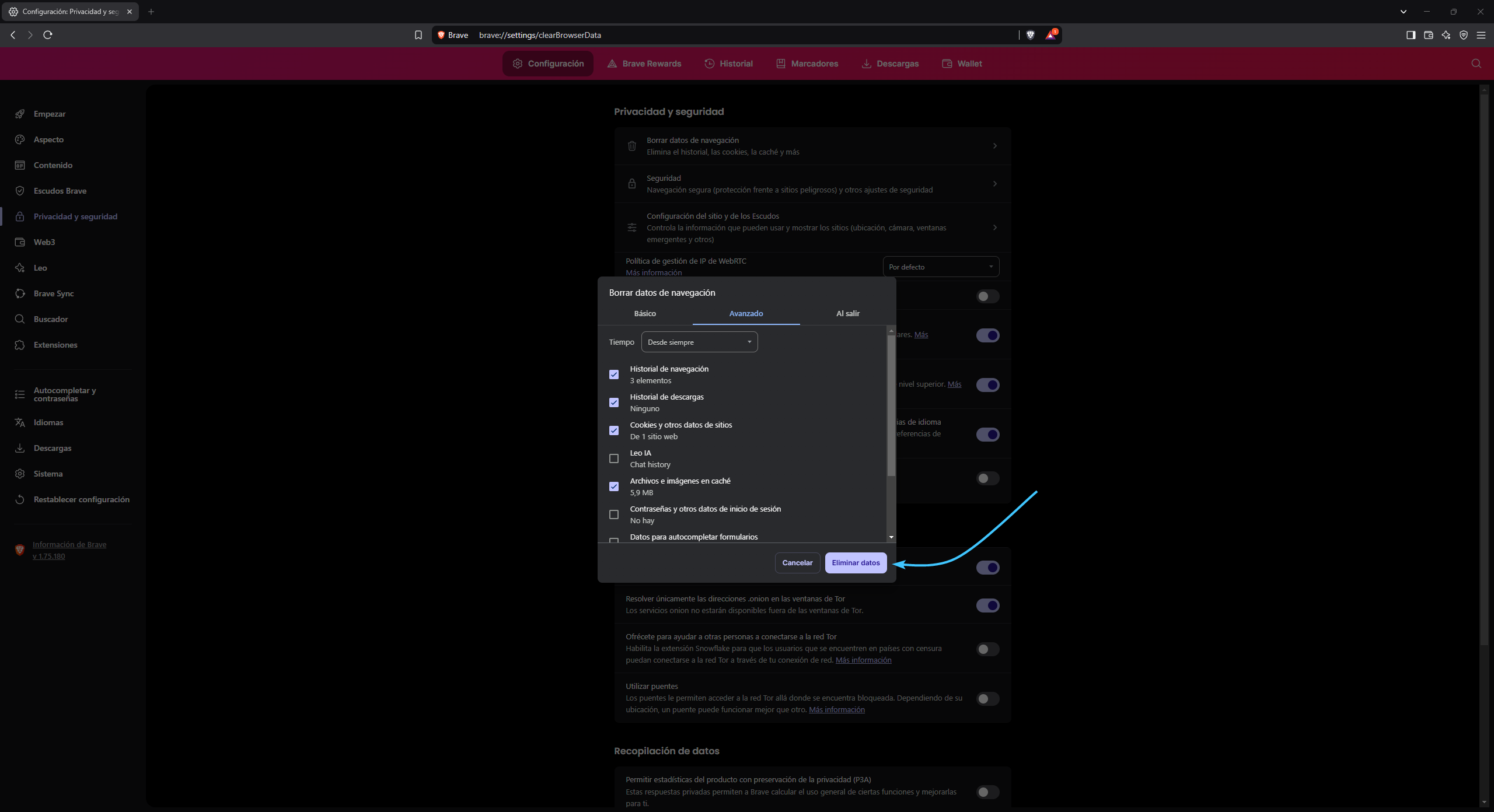1494x812 pixels.
Task: Switch to the Básico tab
Action: point(645,313)
